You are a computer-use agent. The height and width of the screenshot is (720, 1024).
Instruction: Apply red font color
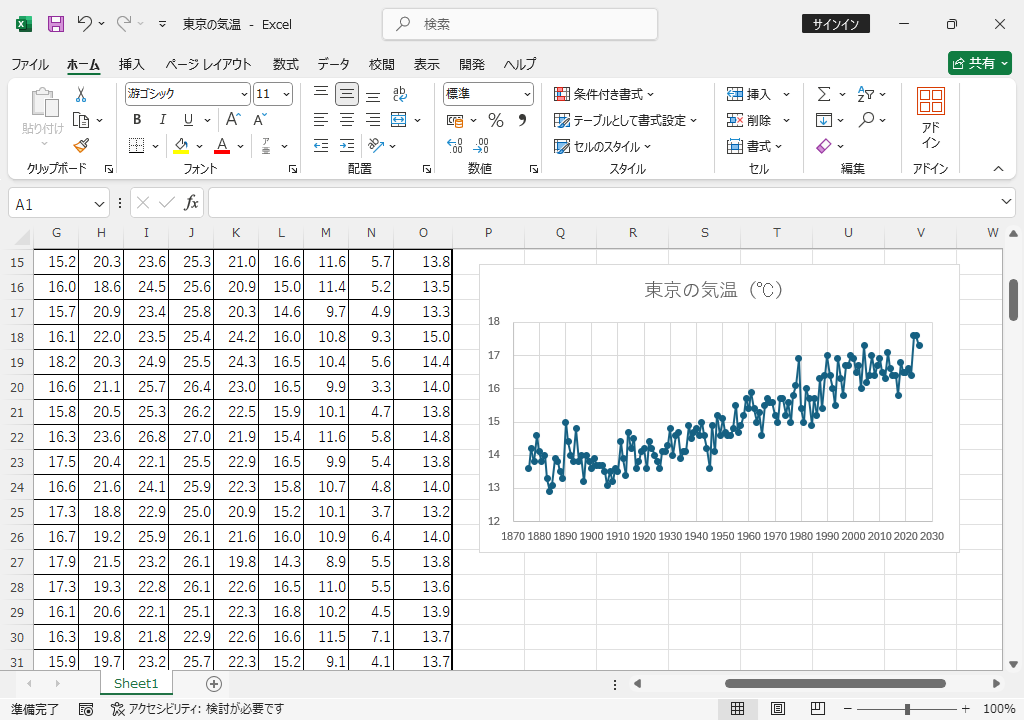coord(222,146)
